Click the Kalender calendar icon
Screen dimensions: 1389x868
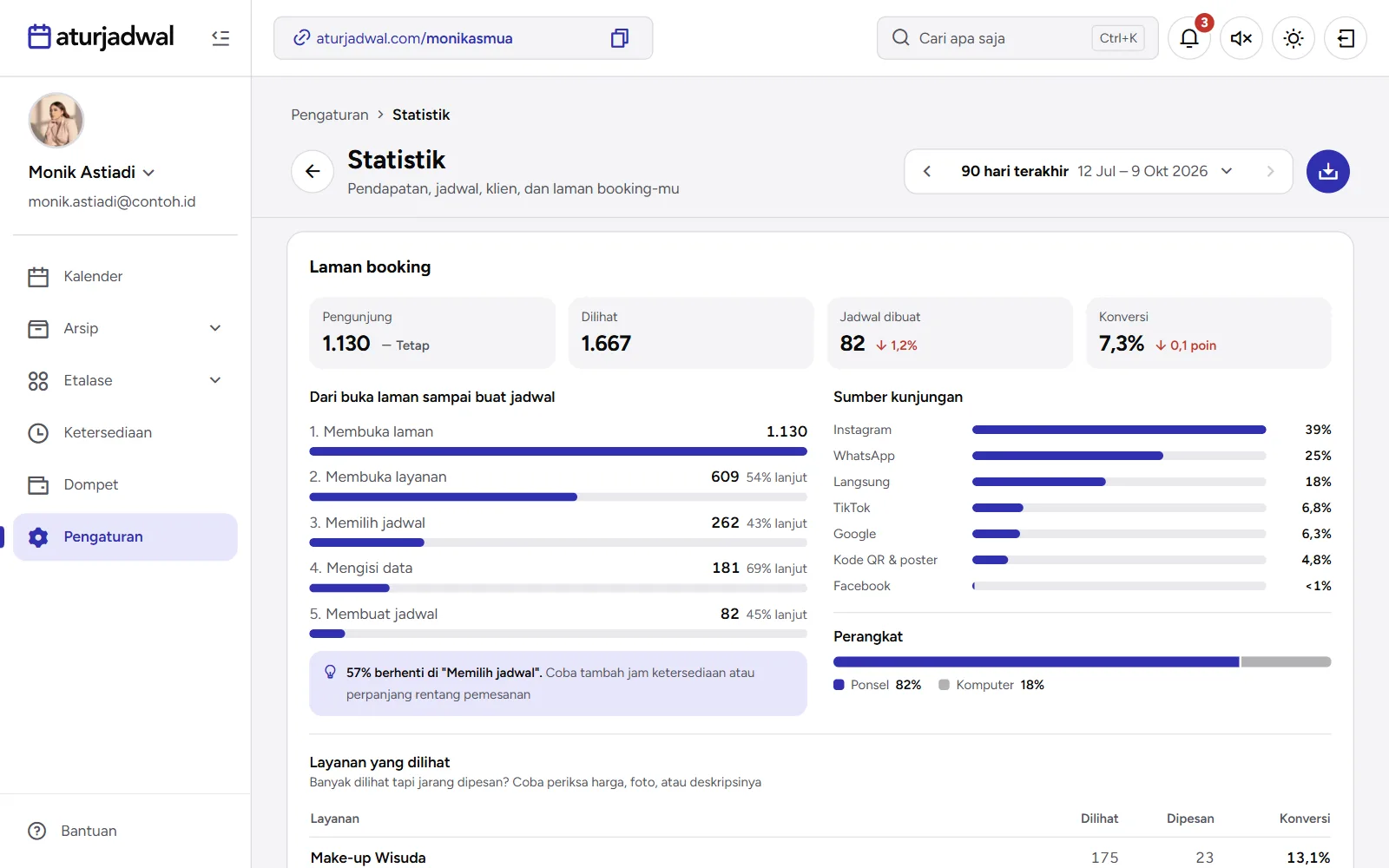coord(38,276)
